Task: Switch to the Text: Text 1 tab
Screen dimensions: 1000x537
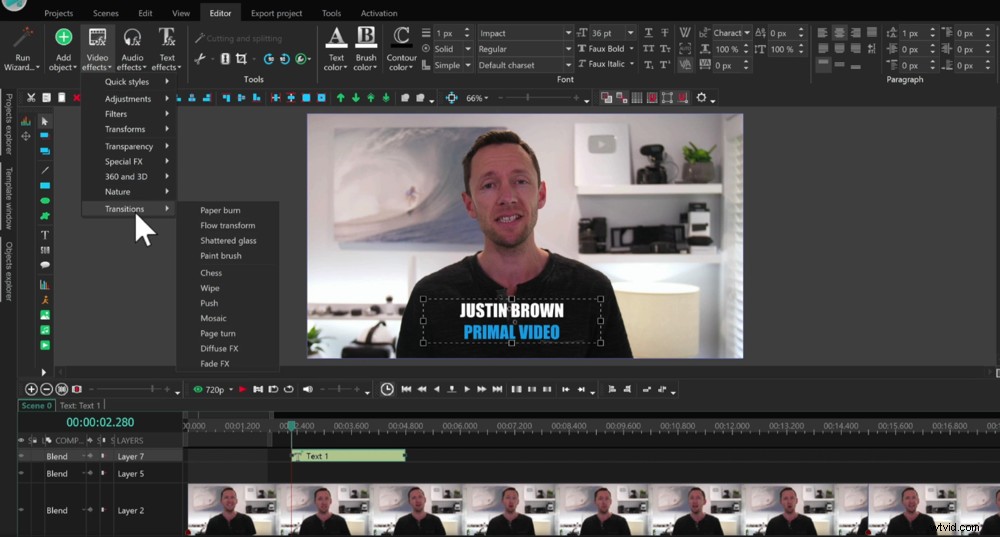Action: point(80,406)
